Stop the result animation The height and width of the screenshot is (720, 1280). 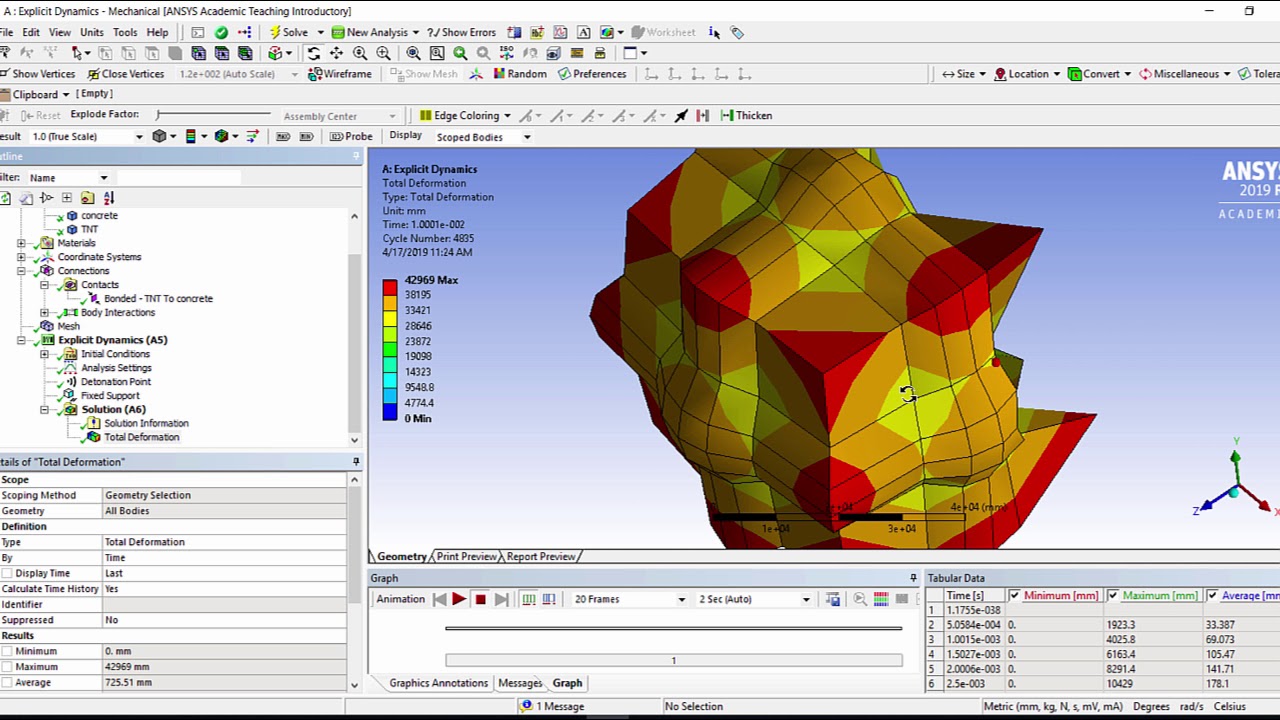pos(480,599)
